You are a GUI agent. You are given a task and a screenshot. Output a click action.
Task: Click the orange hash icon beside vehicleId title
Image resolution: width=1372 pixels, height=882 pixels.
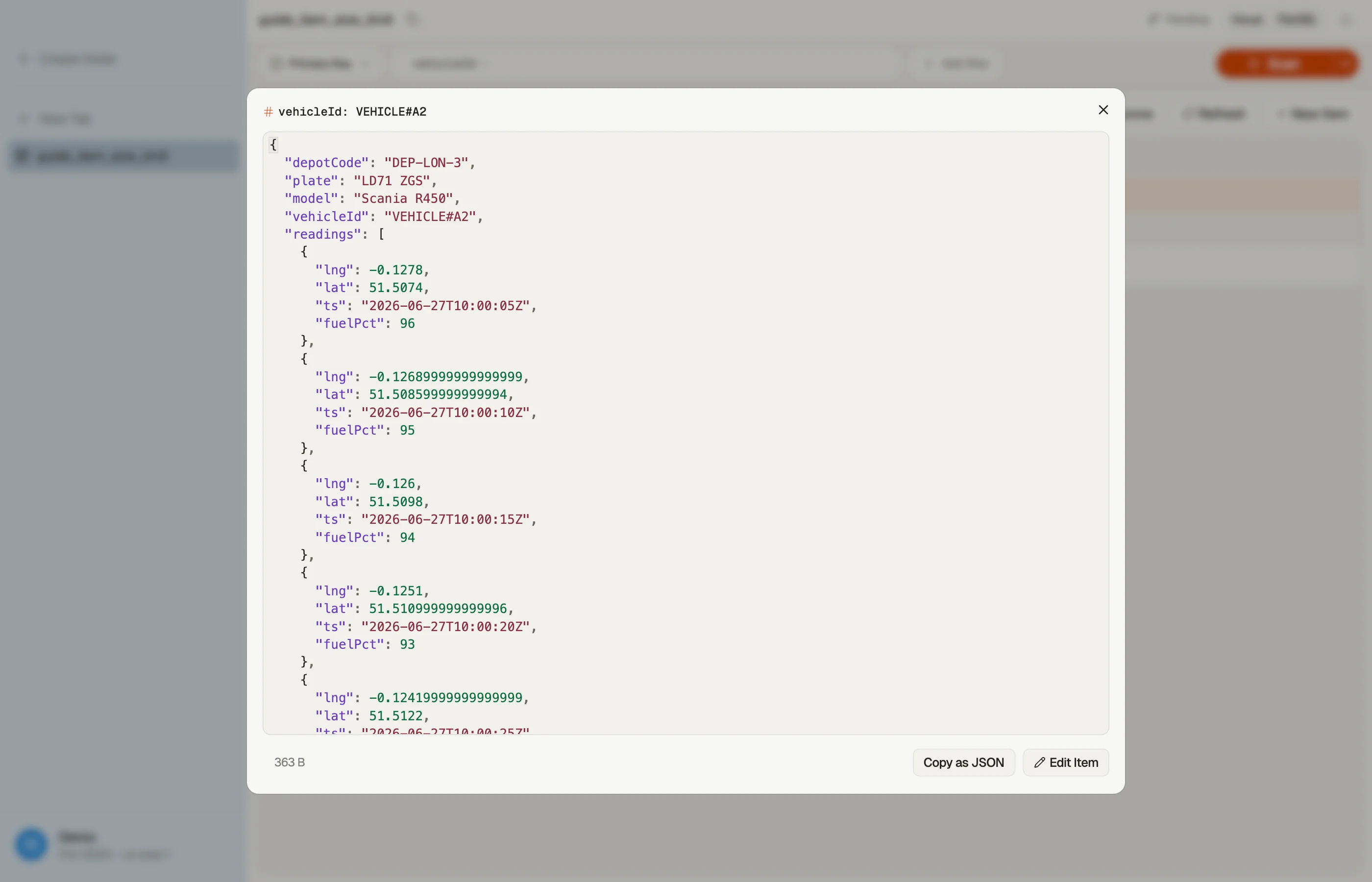(268, 112)
